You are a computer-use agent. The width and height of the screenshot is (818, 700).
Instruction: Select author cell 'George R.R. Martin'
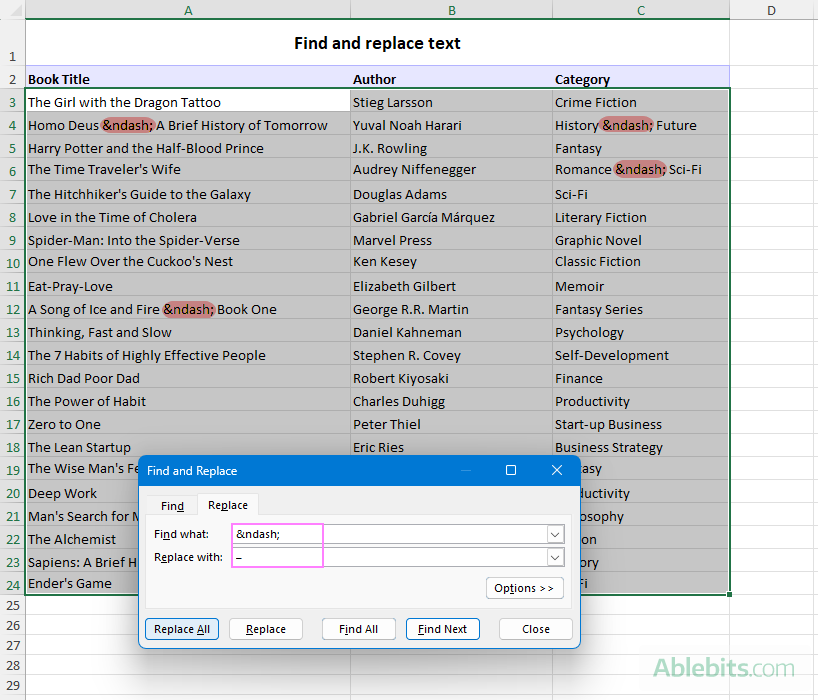(452, 309)
